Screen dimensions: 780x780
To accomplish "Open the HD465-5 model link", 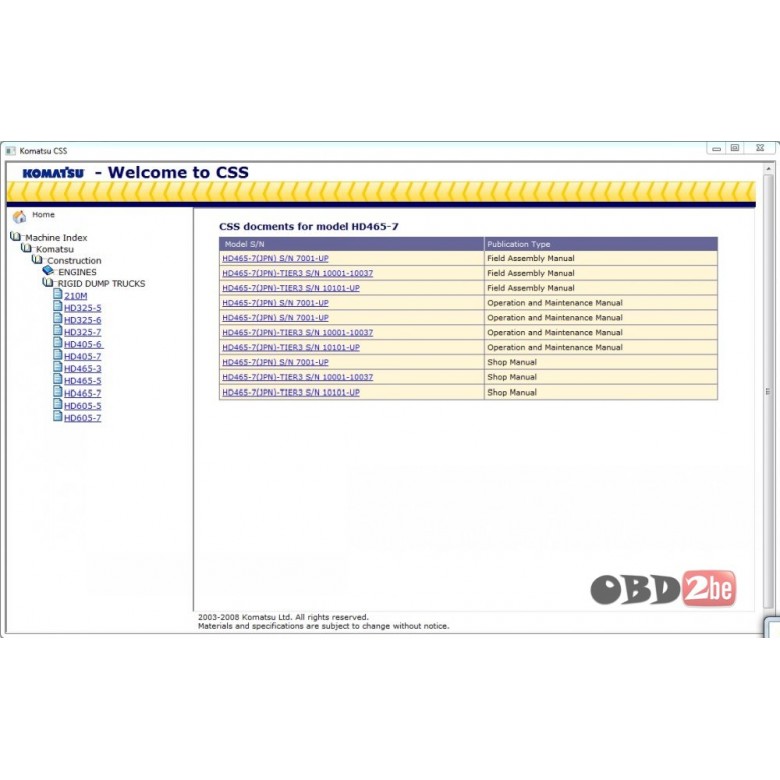I will 83,381.
